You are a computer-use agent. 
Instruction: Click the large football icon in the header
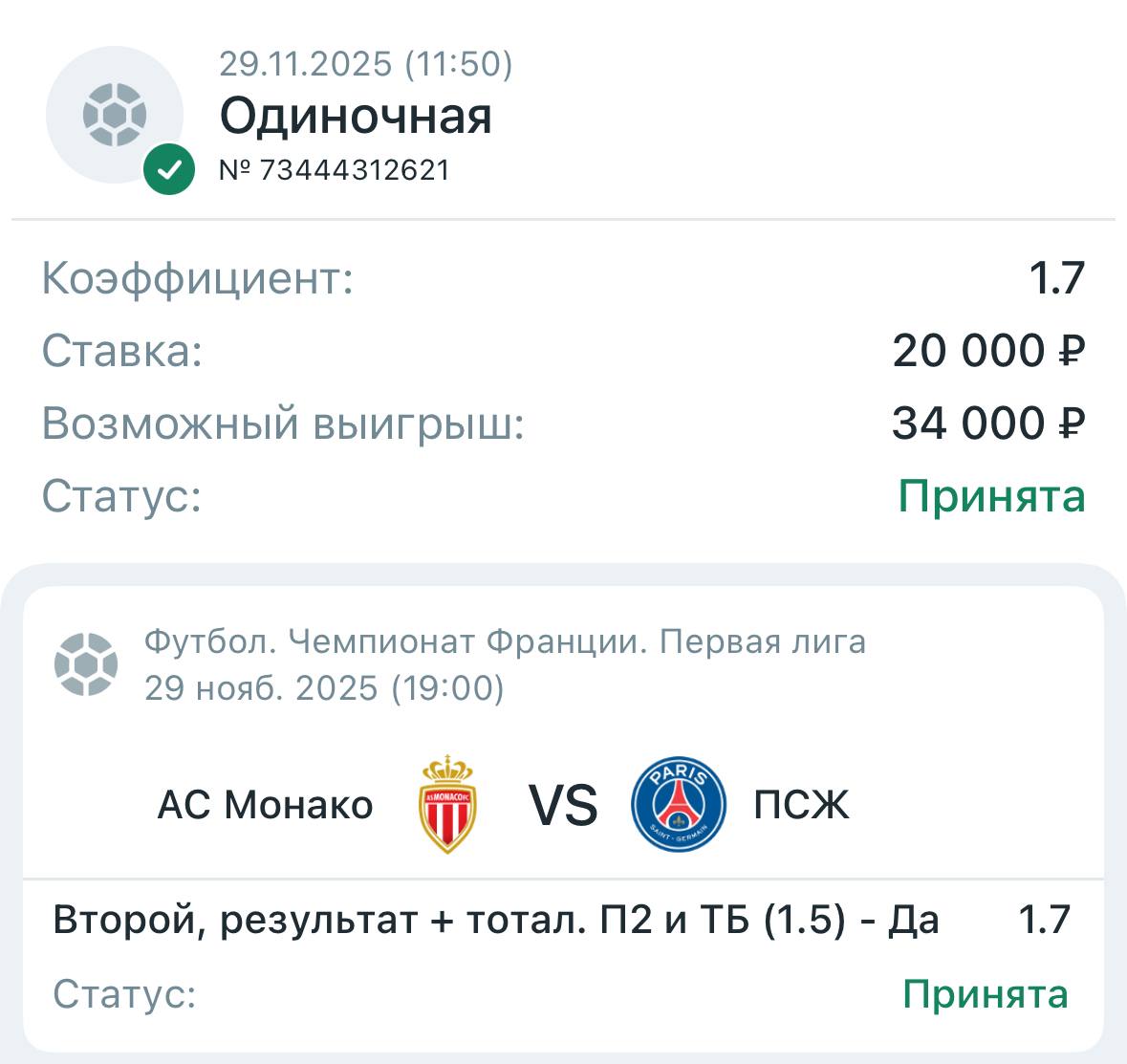click(x=115, y=115)
